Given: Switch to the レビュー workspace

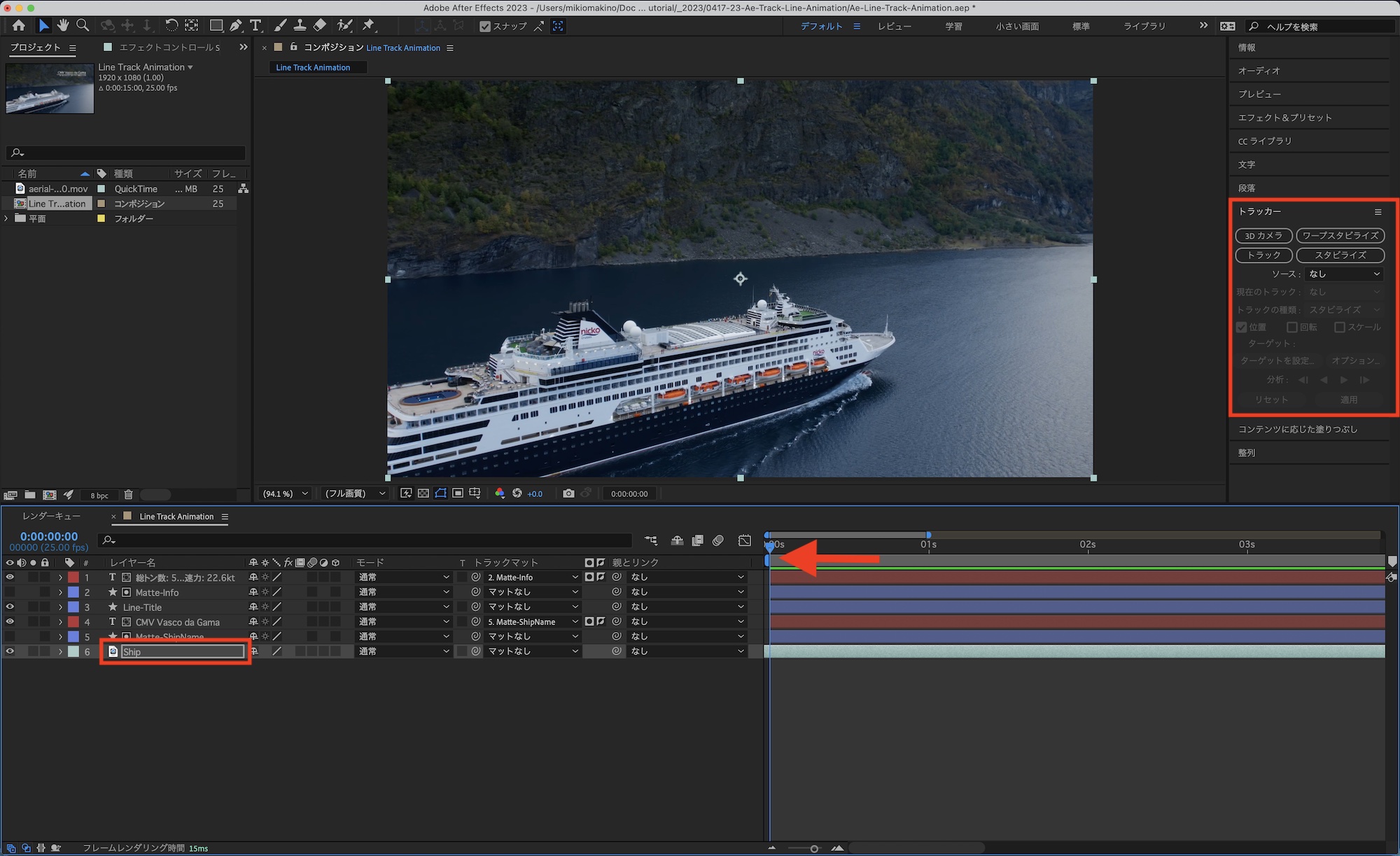Looking at the screenshot, I should pos(894,27).
